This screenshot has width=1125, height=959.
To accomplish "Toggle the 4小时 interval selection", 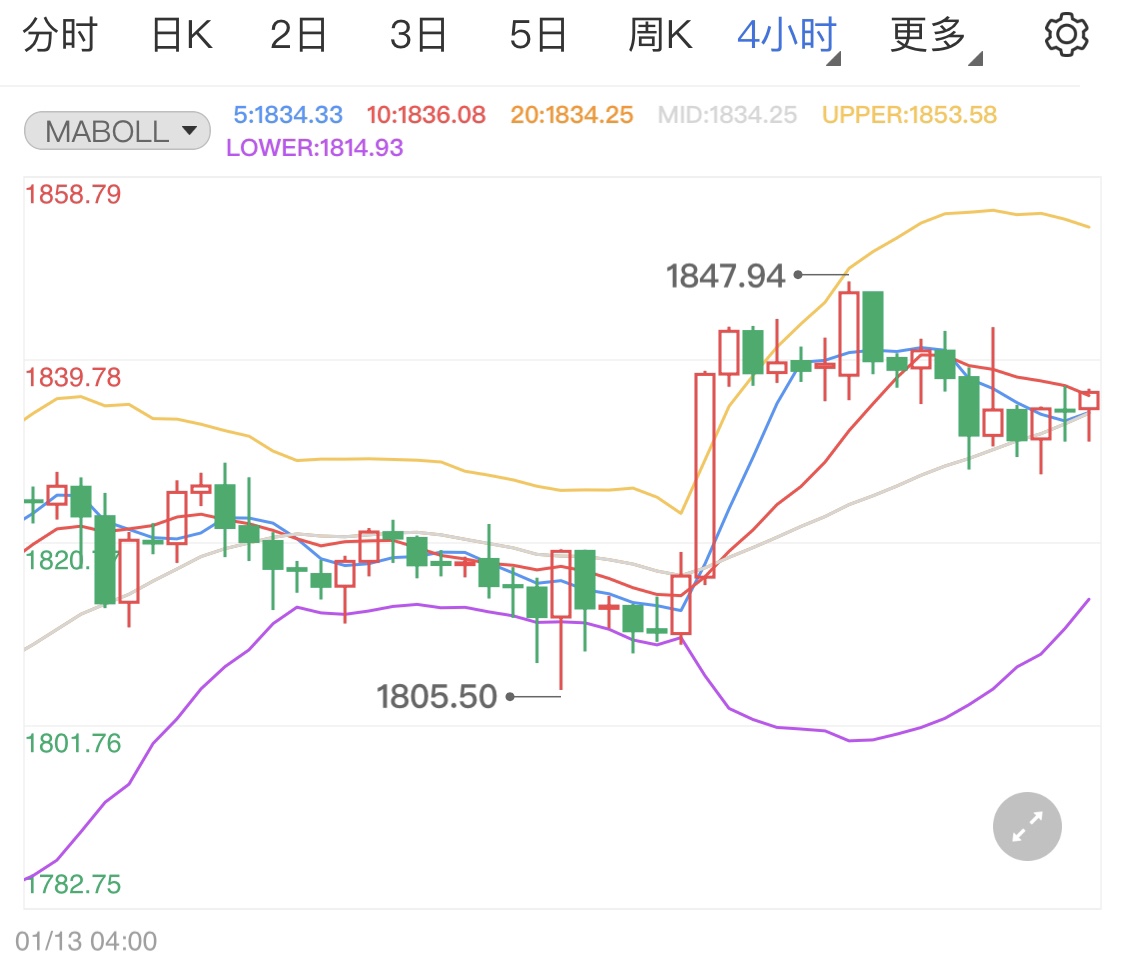I will click(x=786, y=32).
